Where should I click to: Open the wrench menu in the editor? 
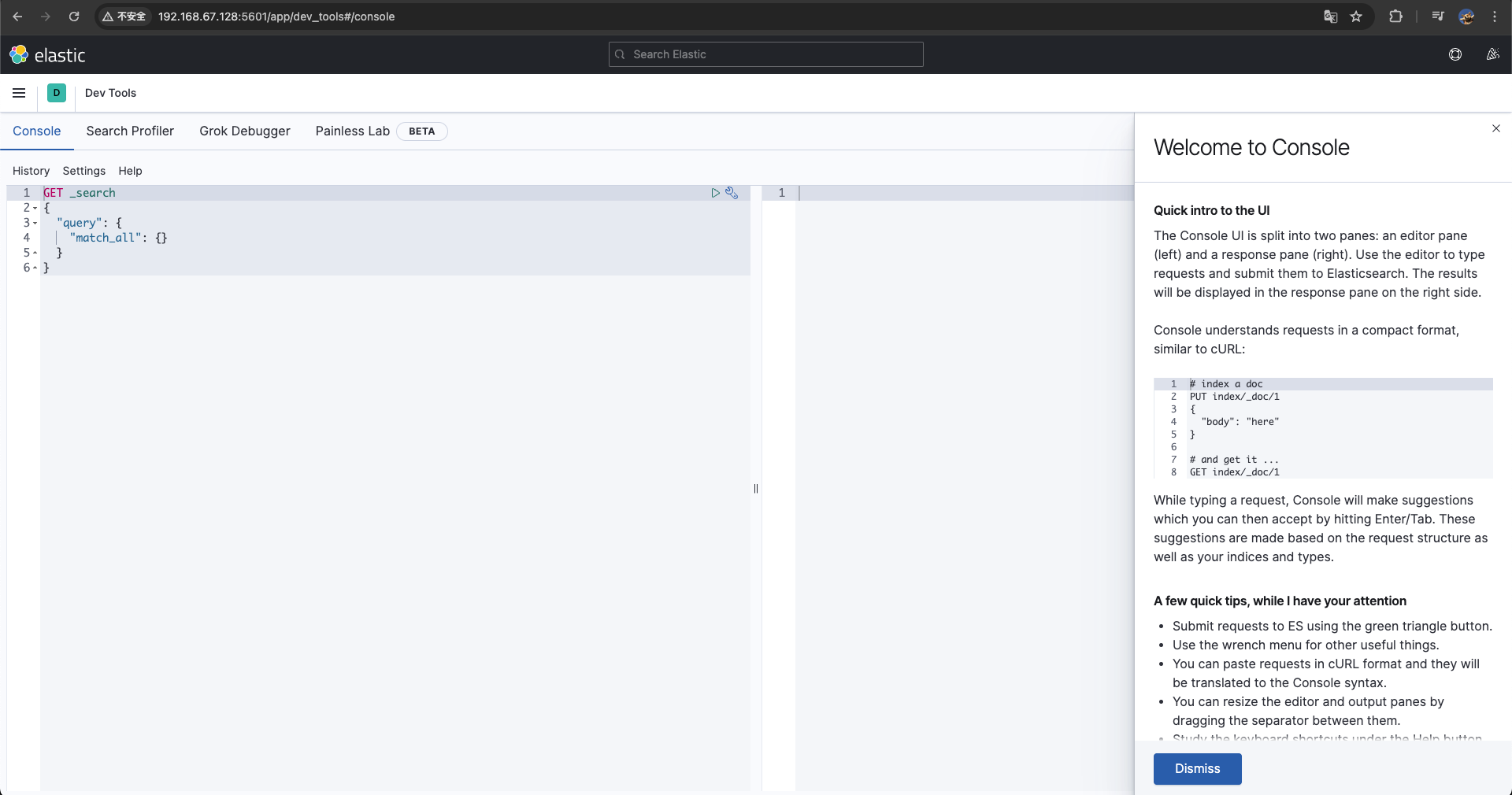(x=732, y=193)
